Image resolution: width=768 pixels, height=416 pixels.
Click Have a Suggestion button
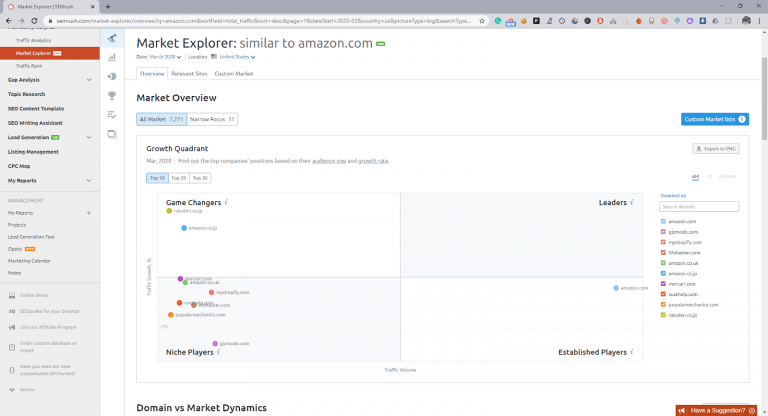(x=716, y=411)
